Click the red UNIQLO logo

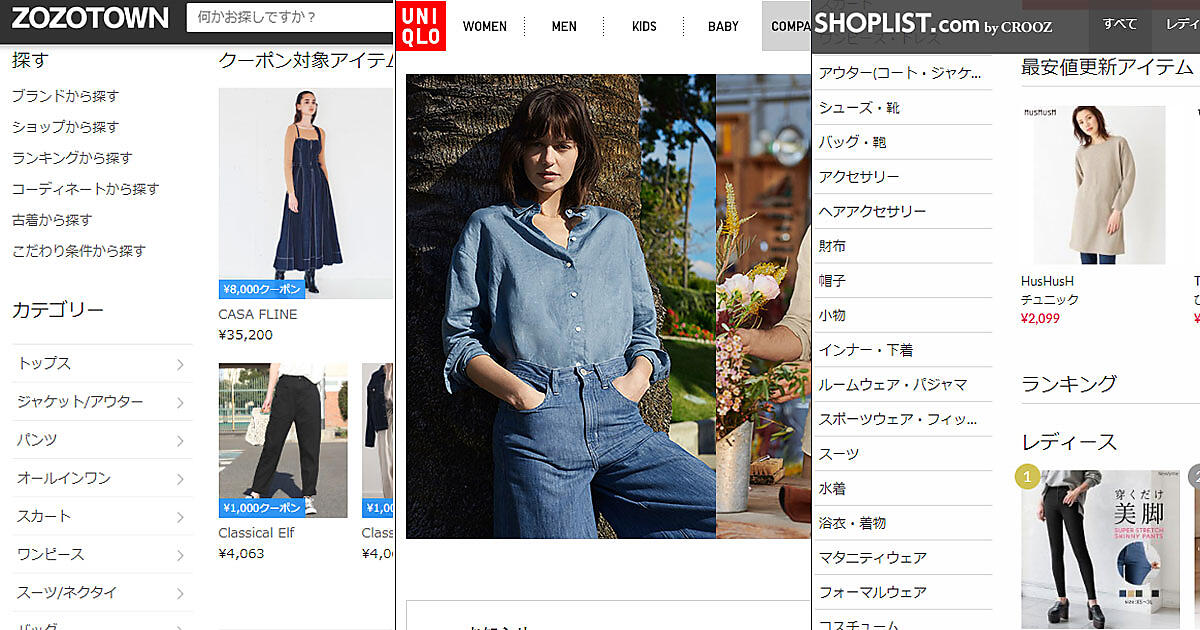click(421, 26)
